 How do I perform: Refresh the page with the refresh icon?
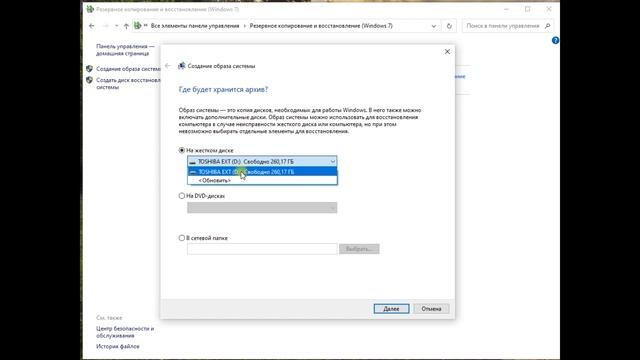pyautogui.click(x=449, y=26)
